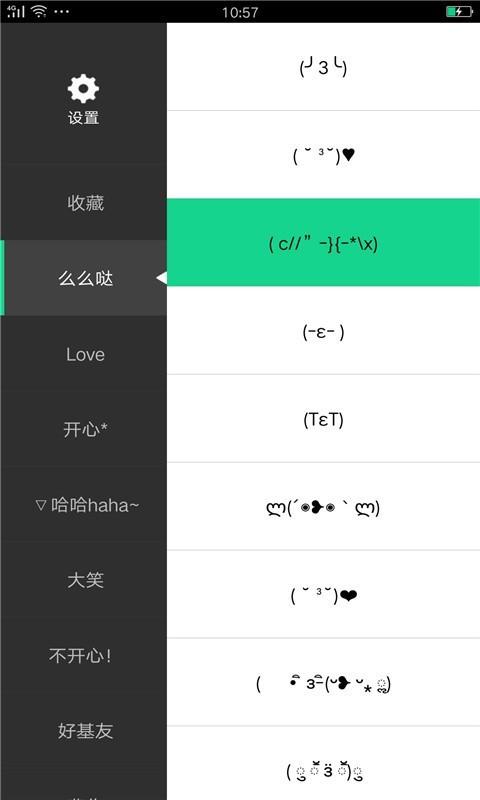Open the 收藏 favorites category
The image size is (480, 800).
(84, 203)
